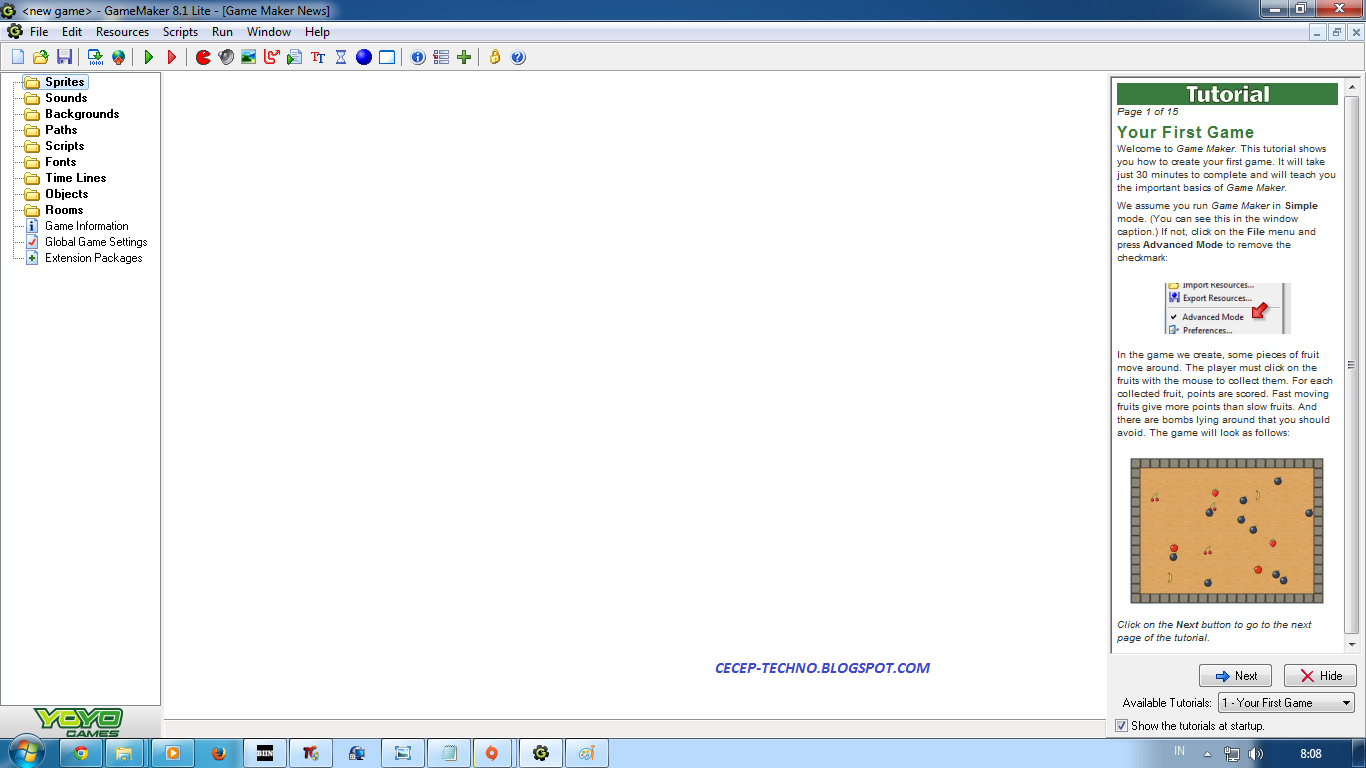Open Firefox from the taskbar
The image size is (1366, 768).
pos(219,753)
